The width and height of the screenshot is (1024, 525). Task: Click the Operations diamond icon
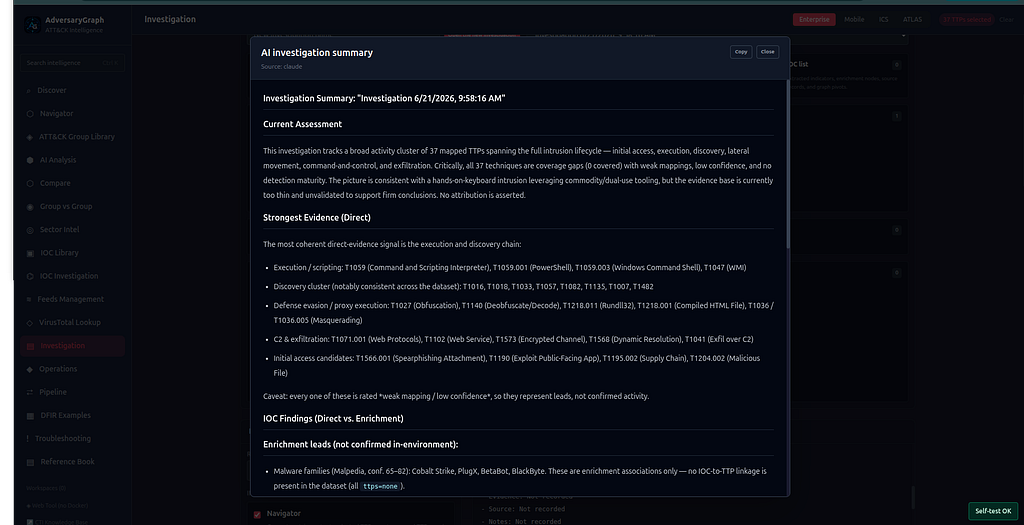29,370
